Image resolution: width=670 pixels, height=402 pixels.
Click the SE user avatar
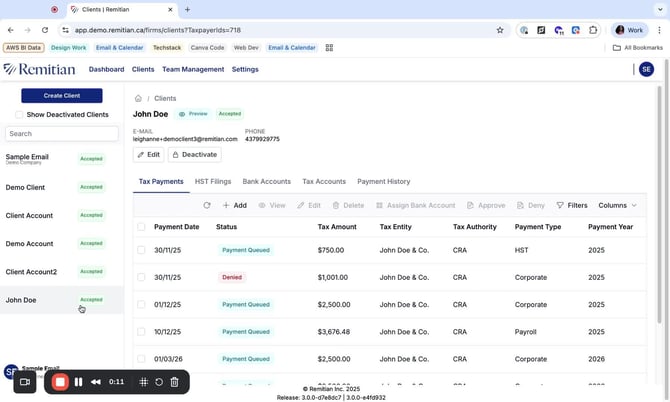[x=646, y=69]
